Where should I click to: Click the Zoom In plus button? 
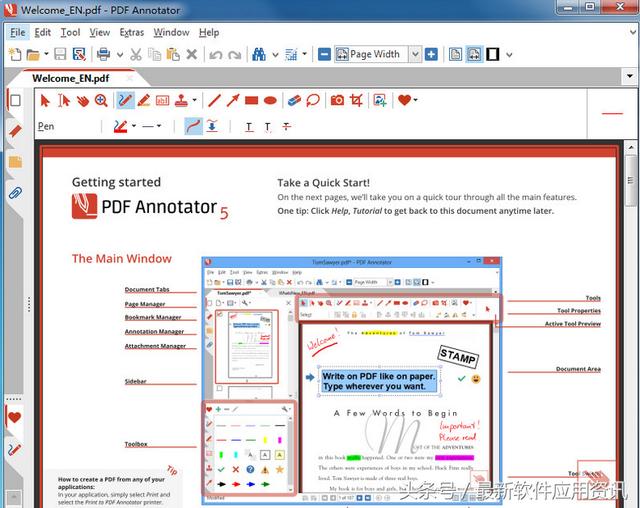point(431,54)
